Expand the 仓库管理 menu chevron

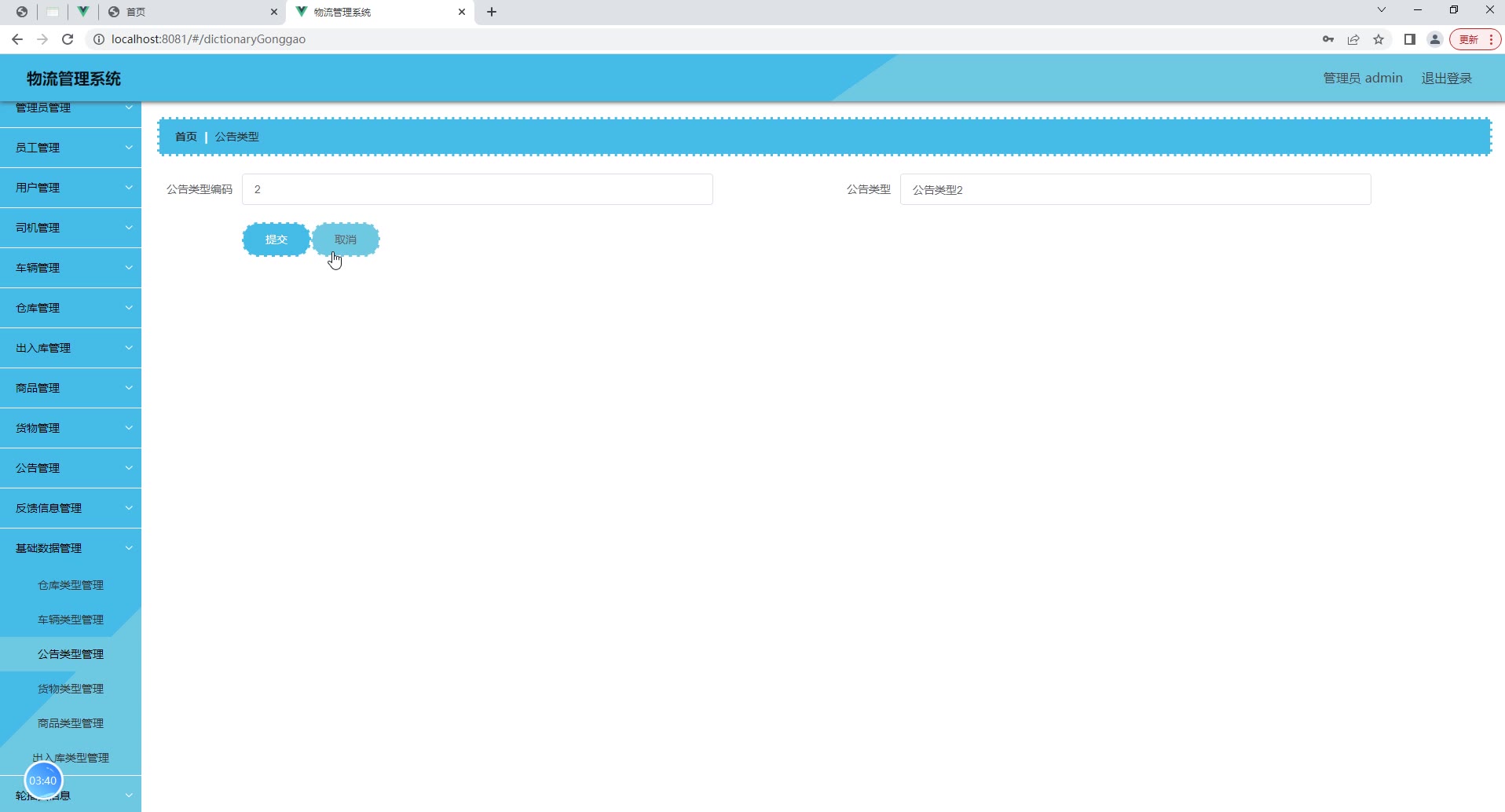point(129,308)
